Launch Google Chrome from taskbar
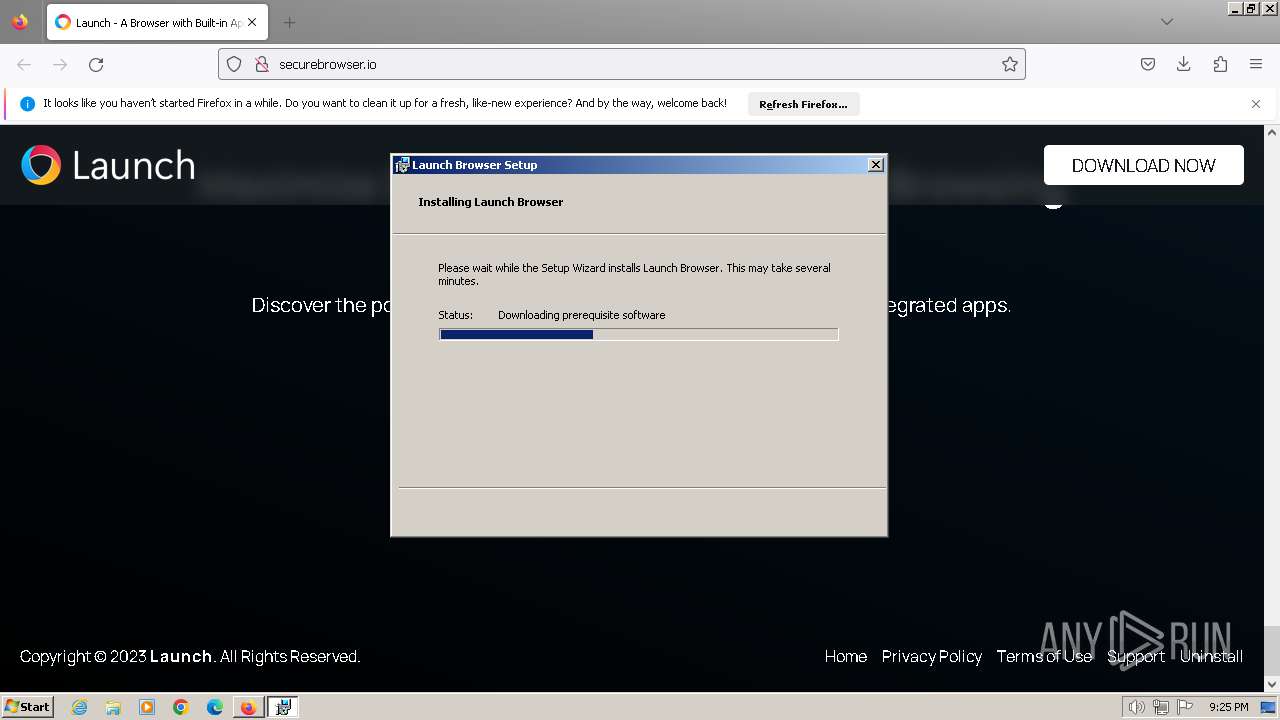 [181, 707]
